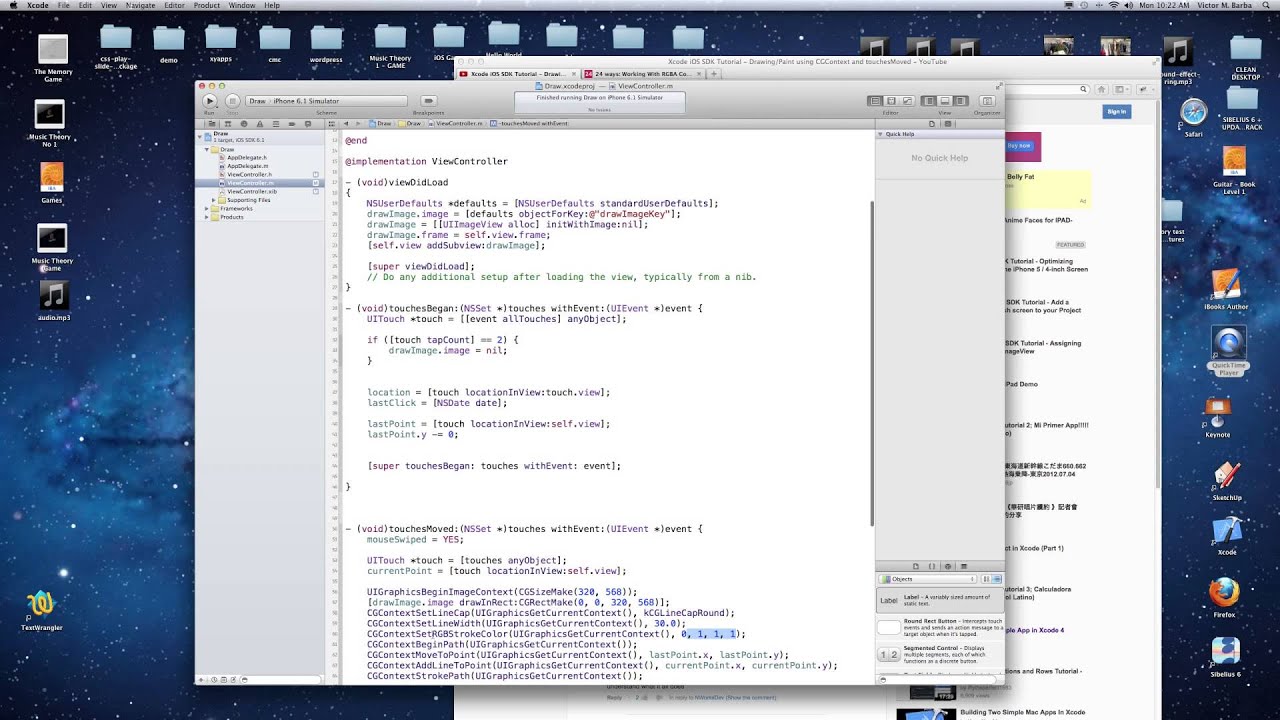Show the Project navigator

tap(212, 124)
